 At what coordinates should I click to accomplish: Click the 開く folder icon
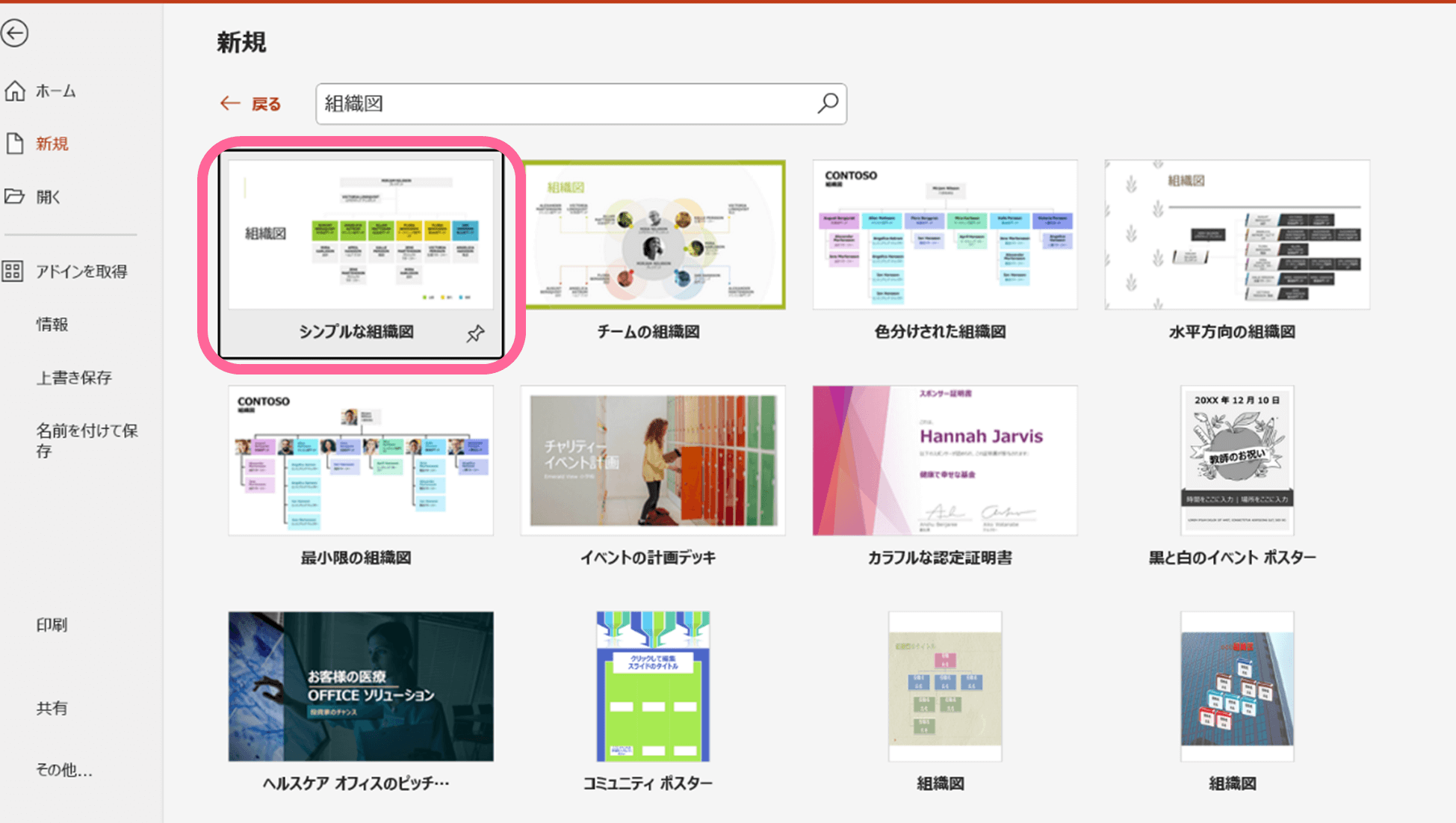click(15, 197)
